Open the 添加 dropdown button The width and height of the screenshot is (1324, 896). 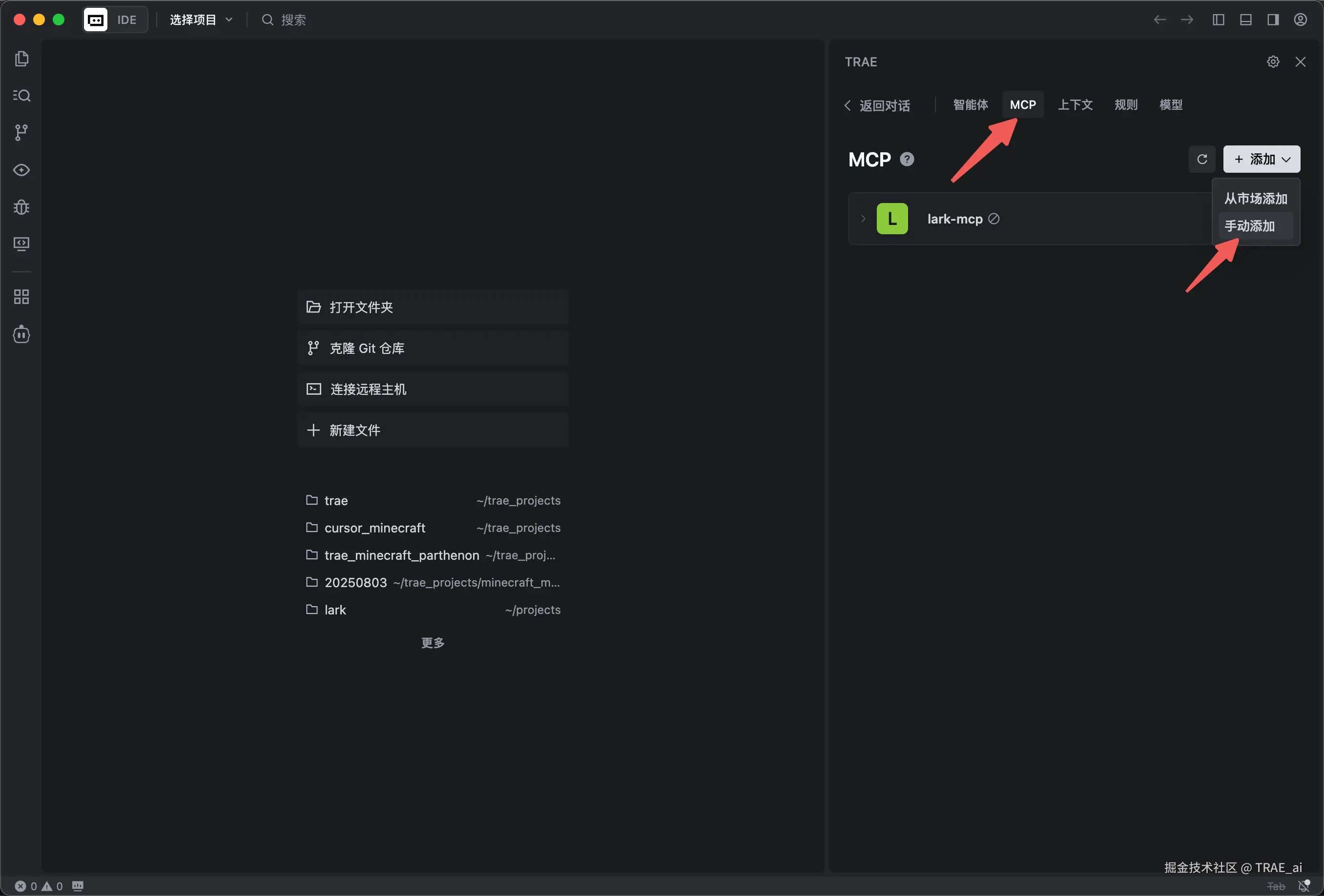(1262, 160)
